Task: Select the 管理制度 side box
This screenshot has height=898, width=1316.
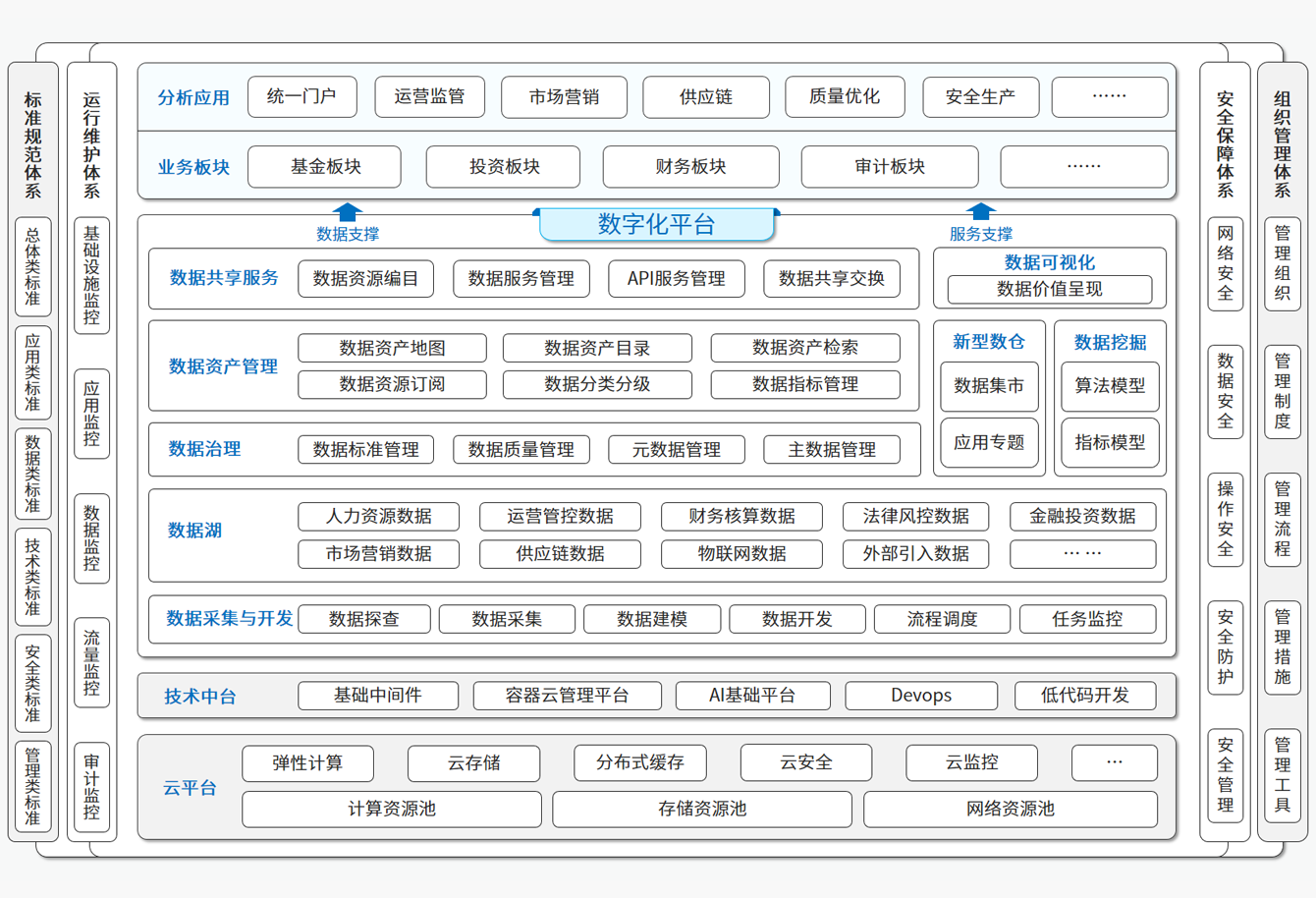Action: 1283,391
